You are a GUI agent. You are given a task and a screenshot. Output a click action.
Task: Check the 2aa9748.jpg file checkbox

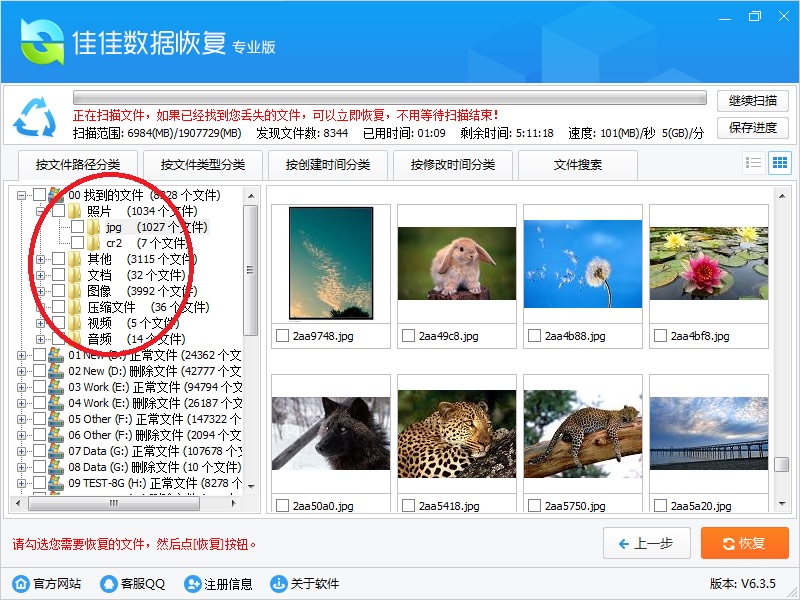click(283, 335)
